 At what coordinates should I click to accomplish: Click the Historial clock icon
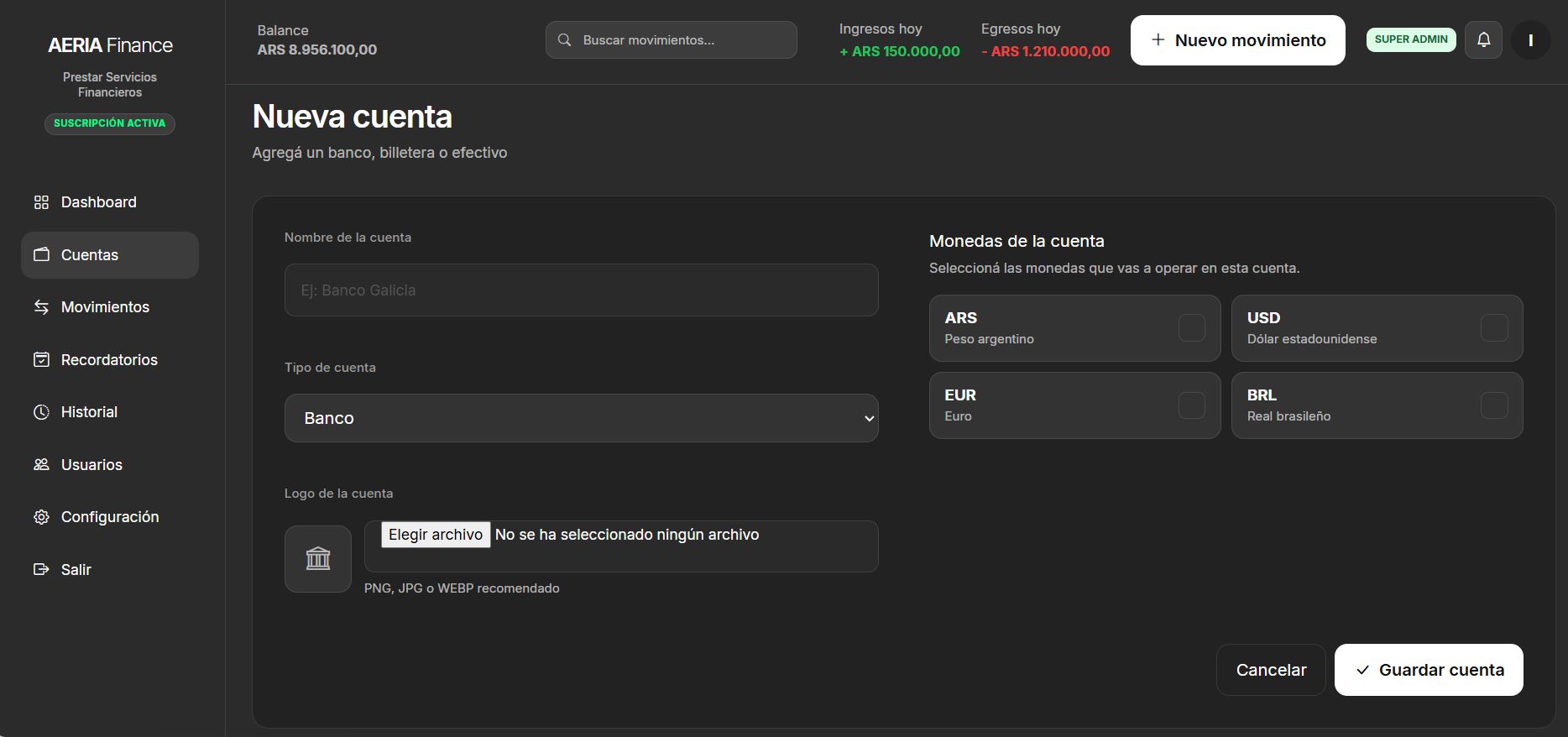click(41, 412)
